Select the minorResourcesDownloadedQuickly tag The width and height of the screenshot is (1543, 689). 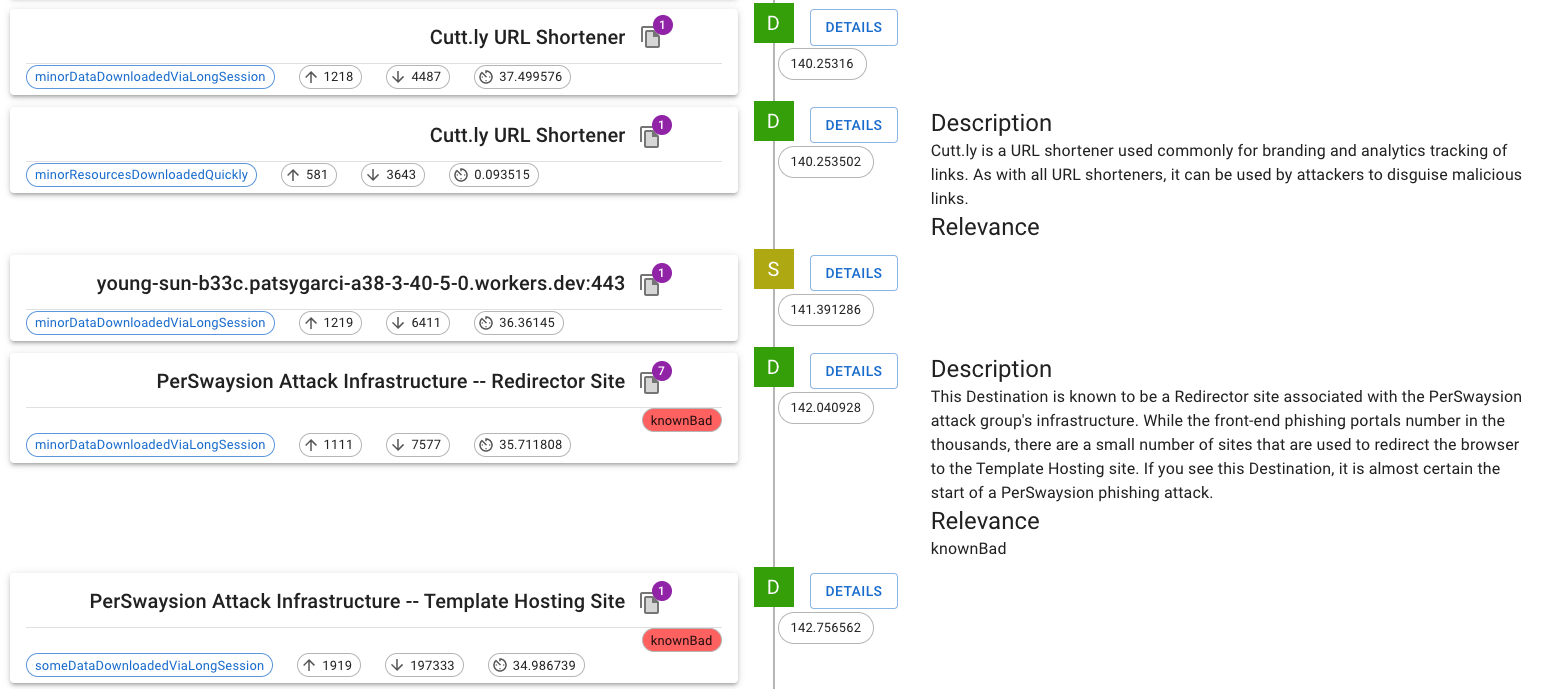coord(141,175)
